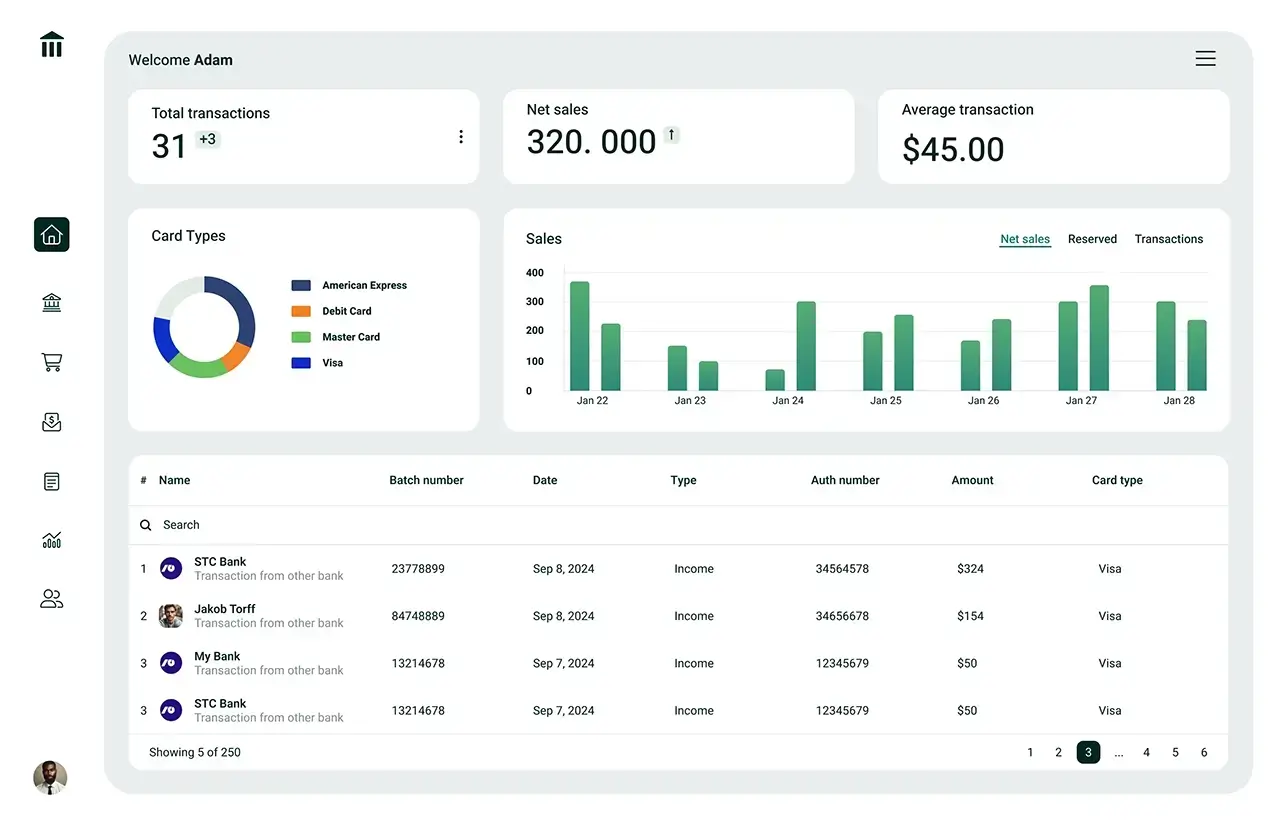Open the documents list icon in sidebar
Screen dimensions: 1277x825
click(x=51, y=481)
